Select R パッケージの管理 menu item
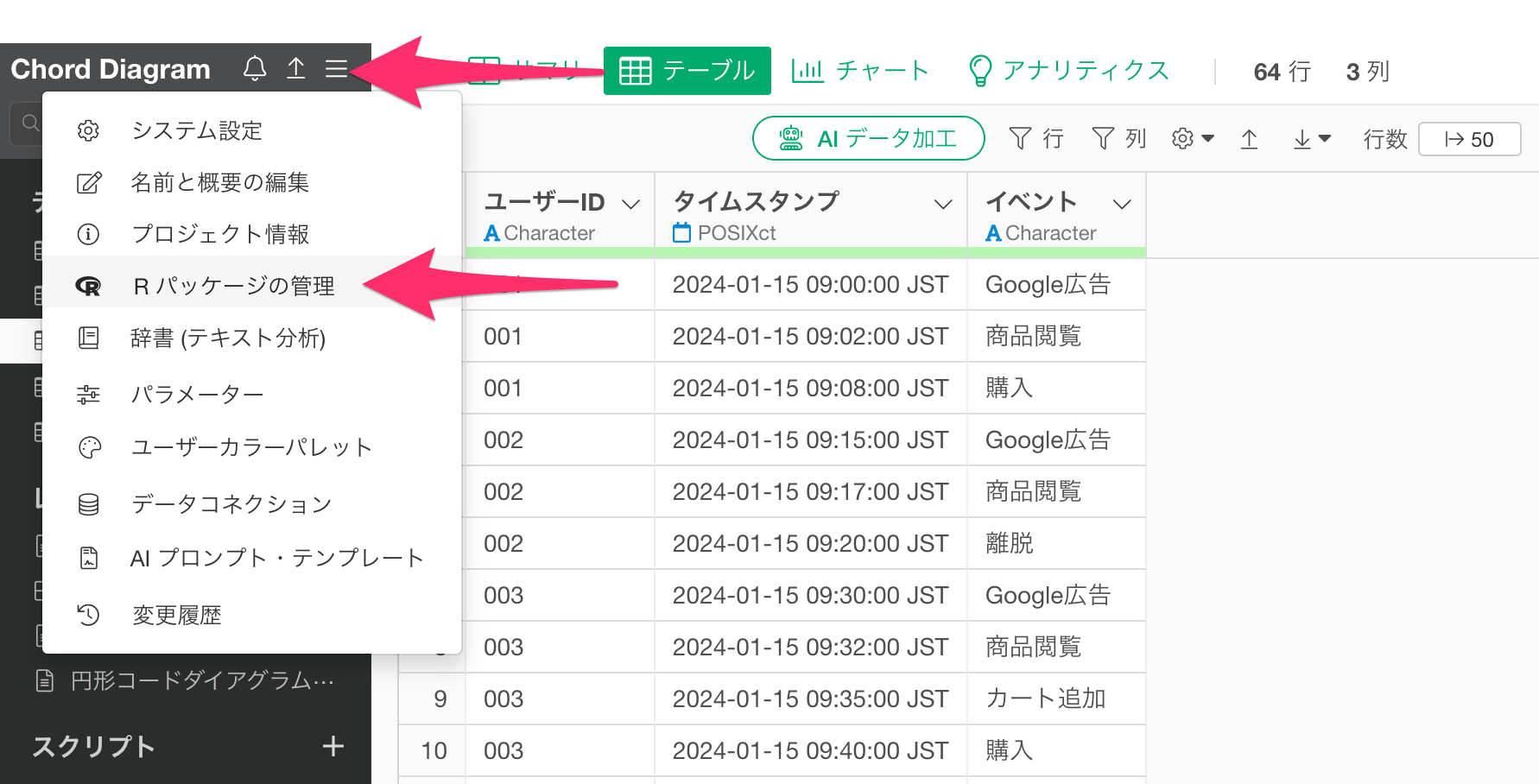Screen dimensions: 1539x784 point(233,286)
